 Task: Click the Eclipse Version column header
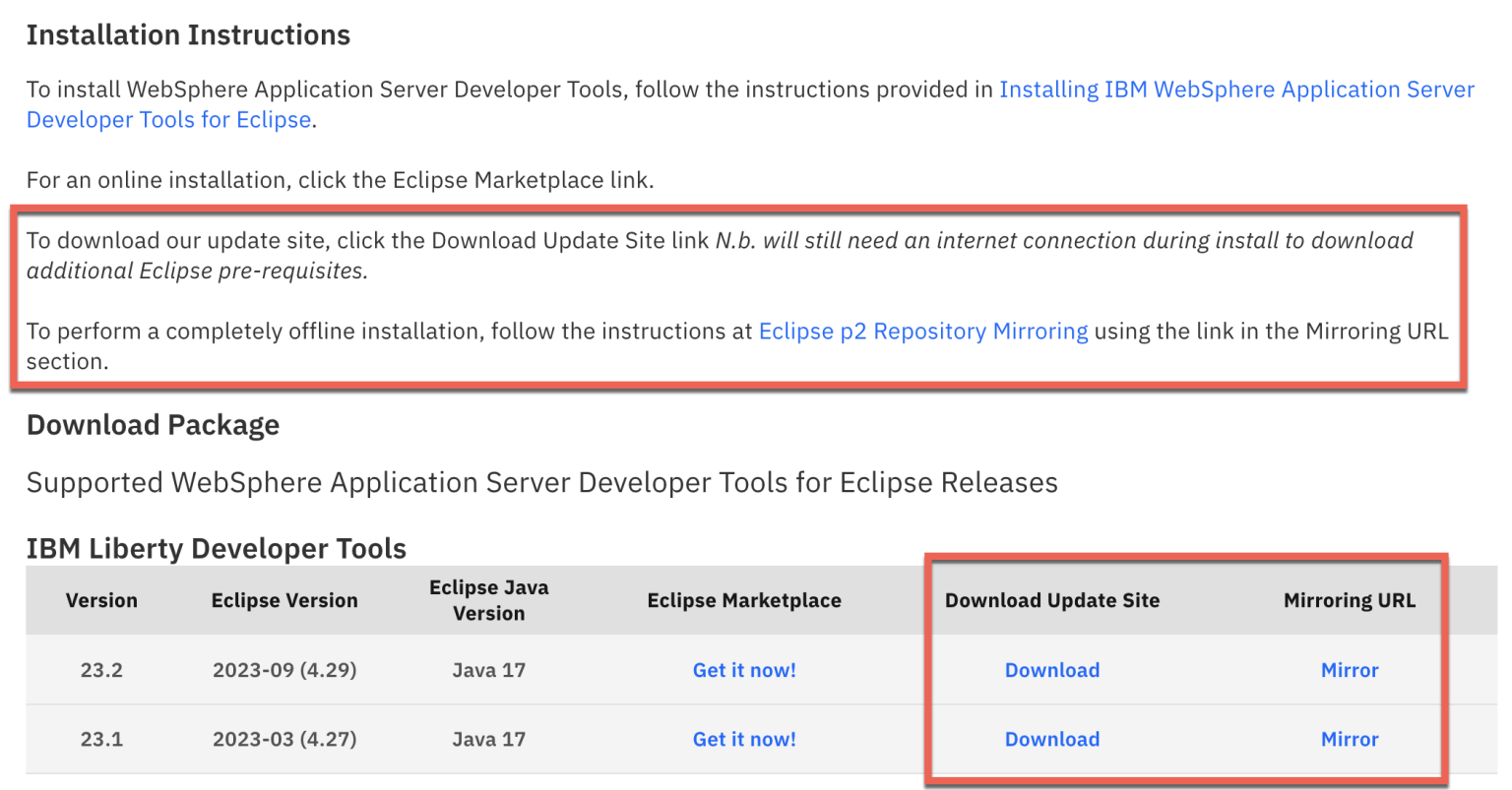284,600
